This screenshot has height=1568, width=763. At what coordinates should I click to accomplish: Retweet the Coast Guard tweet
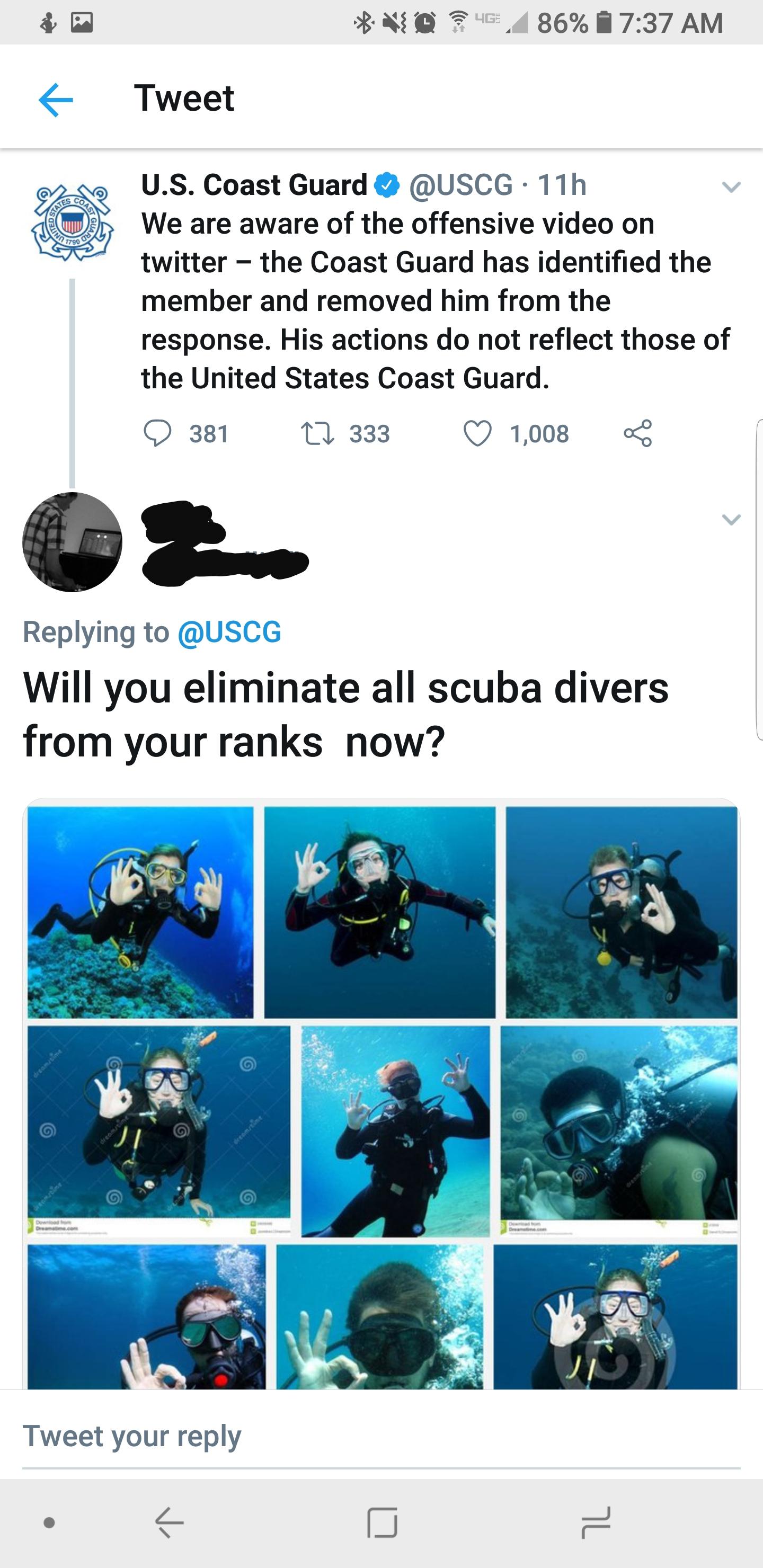317,434
